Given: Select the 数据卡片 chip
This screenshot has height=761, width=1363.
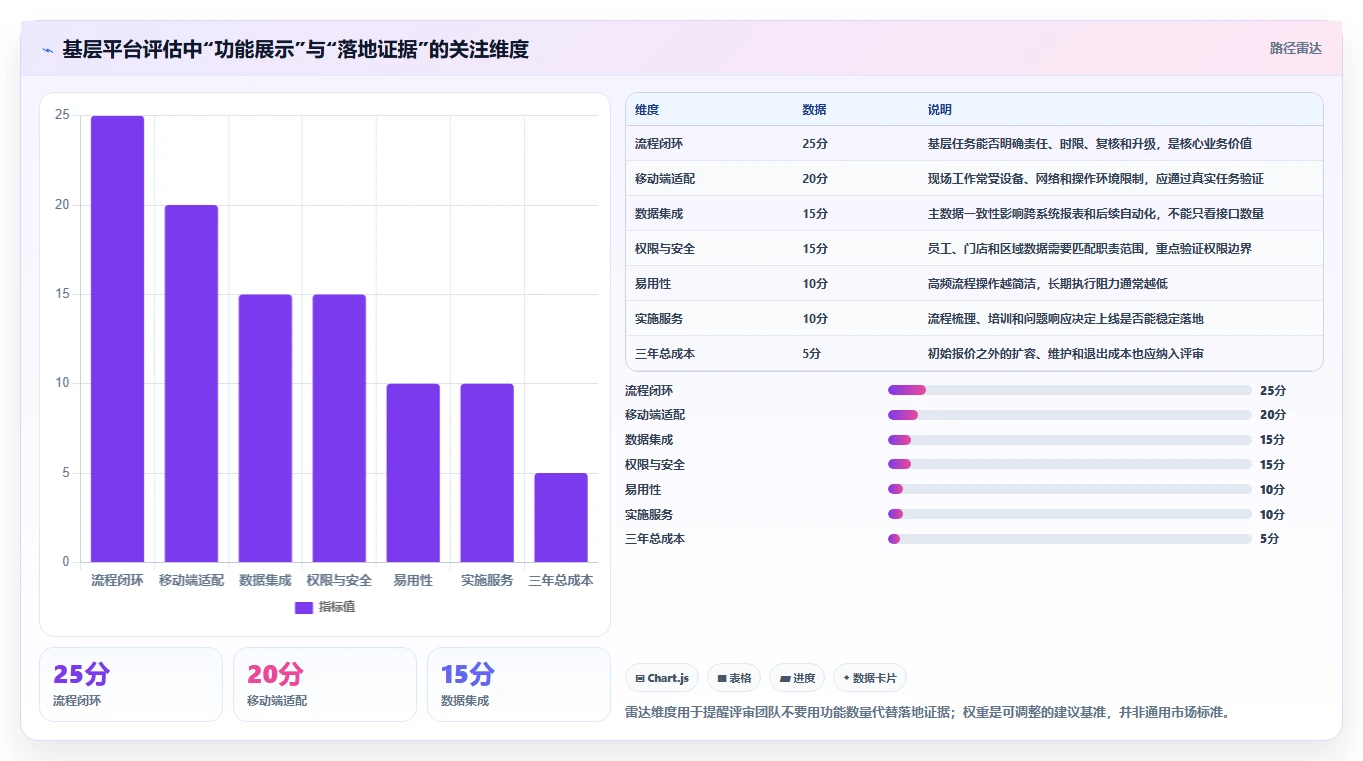Looking at the screenshot, I should click(870, 678).
